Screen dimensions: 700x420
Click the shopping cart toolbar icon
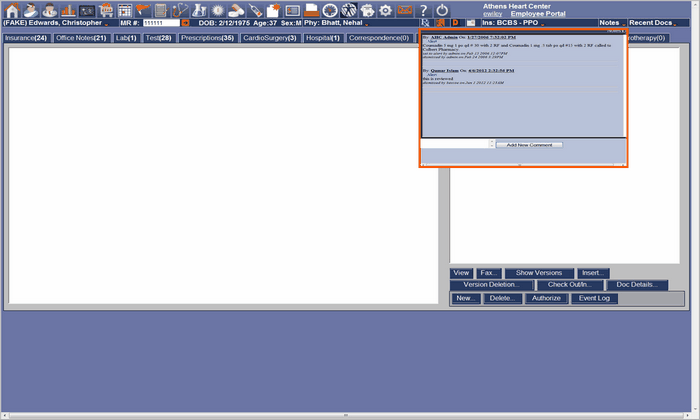[x=106, y=9]
